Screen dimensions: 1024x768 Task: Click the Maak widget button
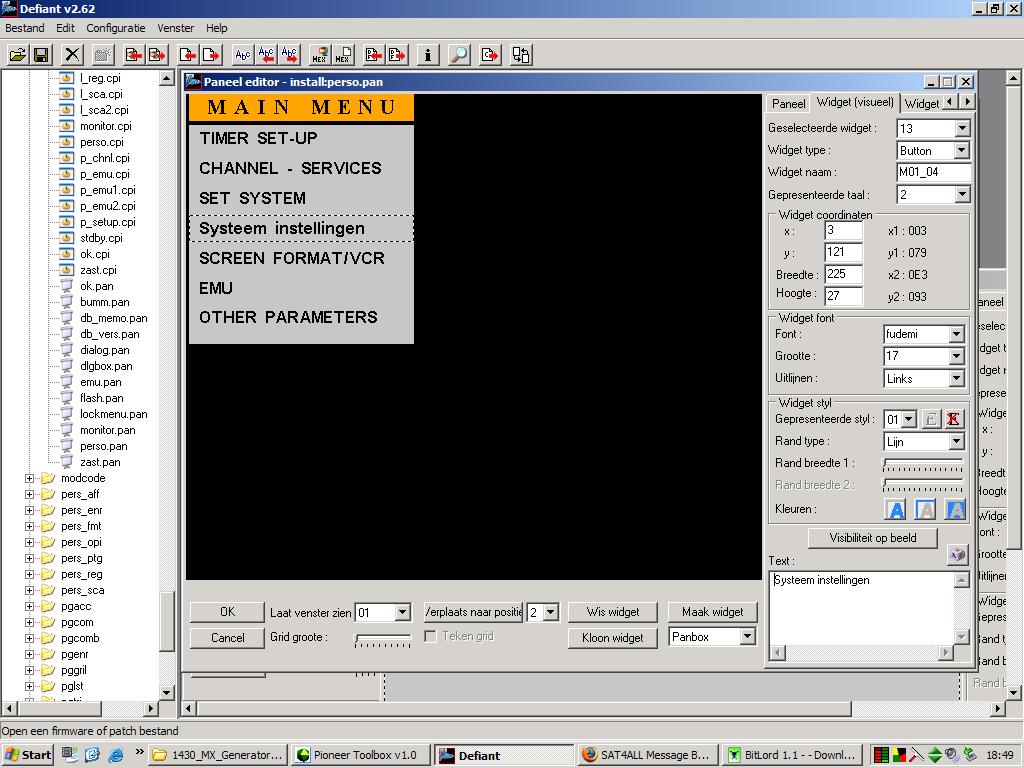(x=712, y=612)
